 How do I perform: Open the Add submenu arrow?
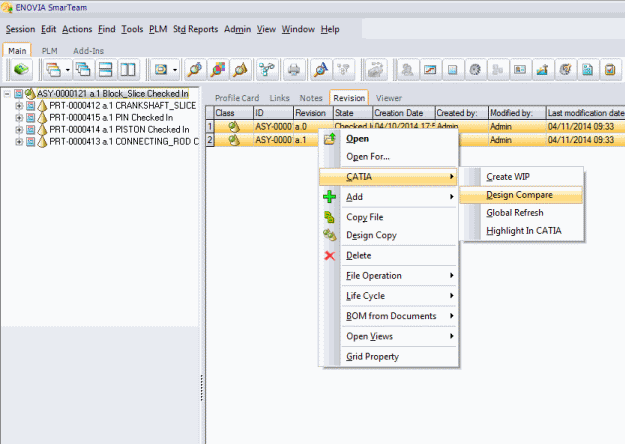pyautogui.click(x=452, y=196)
